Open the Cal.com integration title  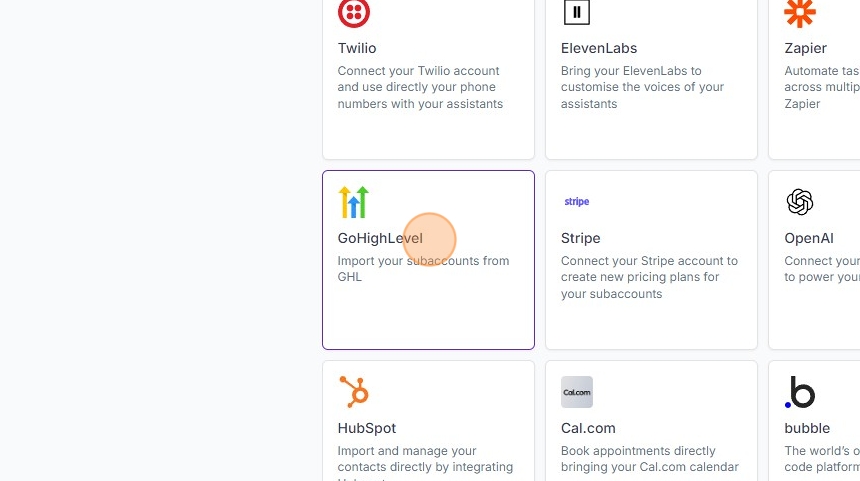point(588,428)
